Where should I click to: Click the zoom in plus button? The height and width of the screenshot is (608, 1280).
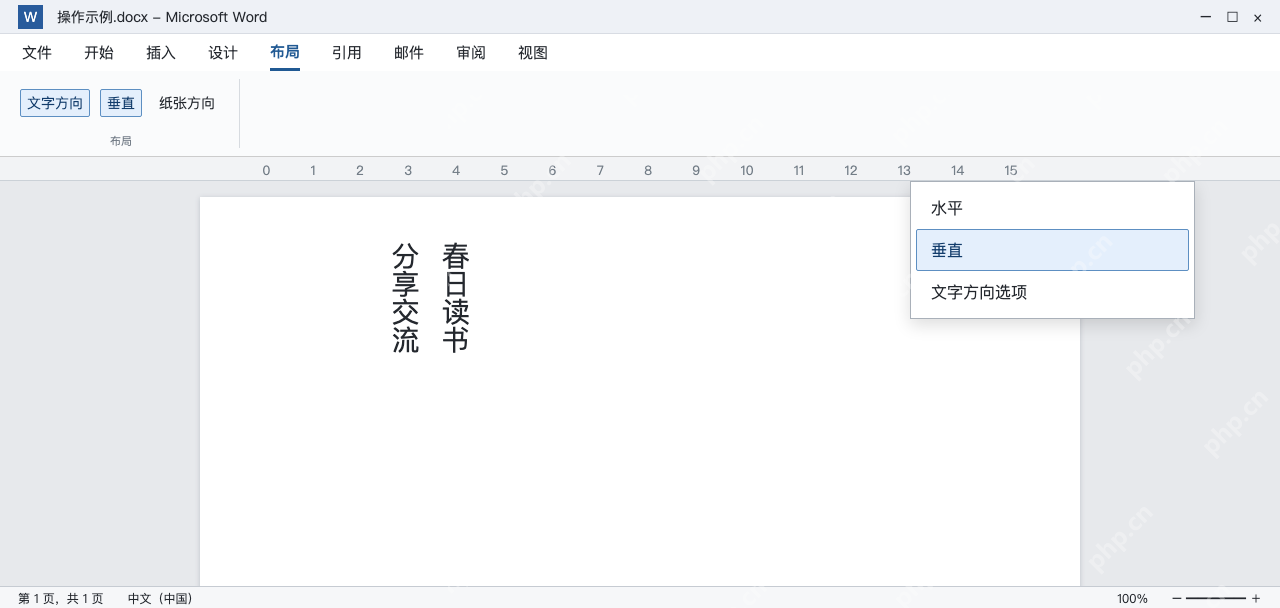[1256, 598]
